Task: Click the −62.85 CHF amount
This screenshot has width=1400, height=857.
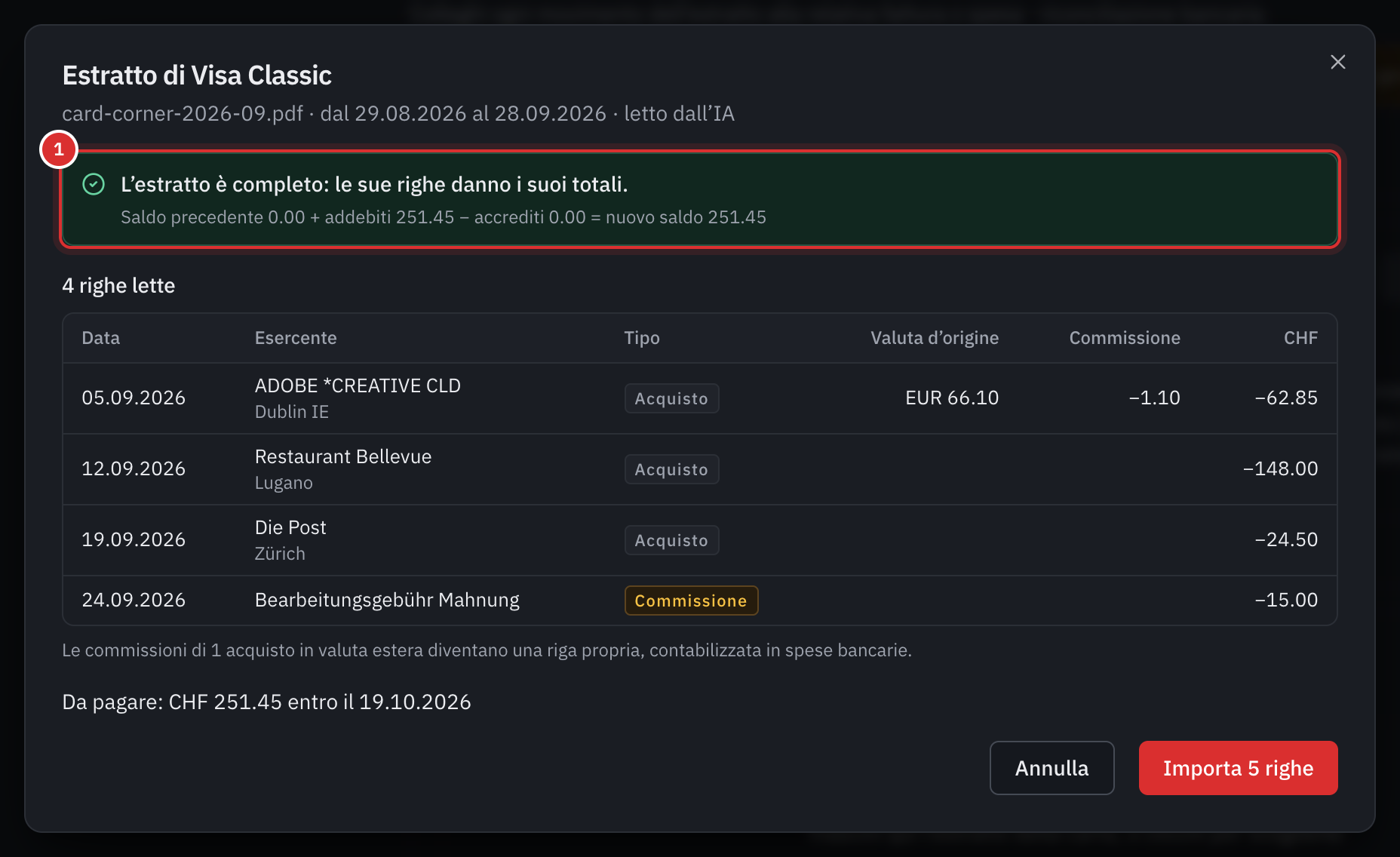Action: (x=1286, y=398)
